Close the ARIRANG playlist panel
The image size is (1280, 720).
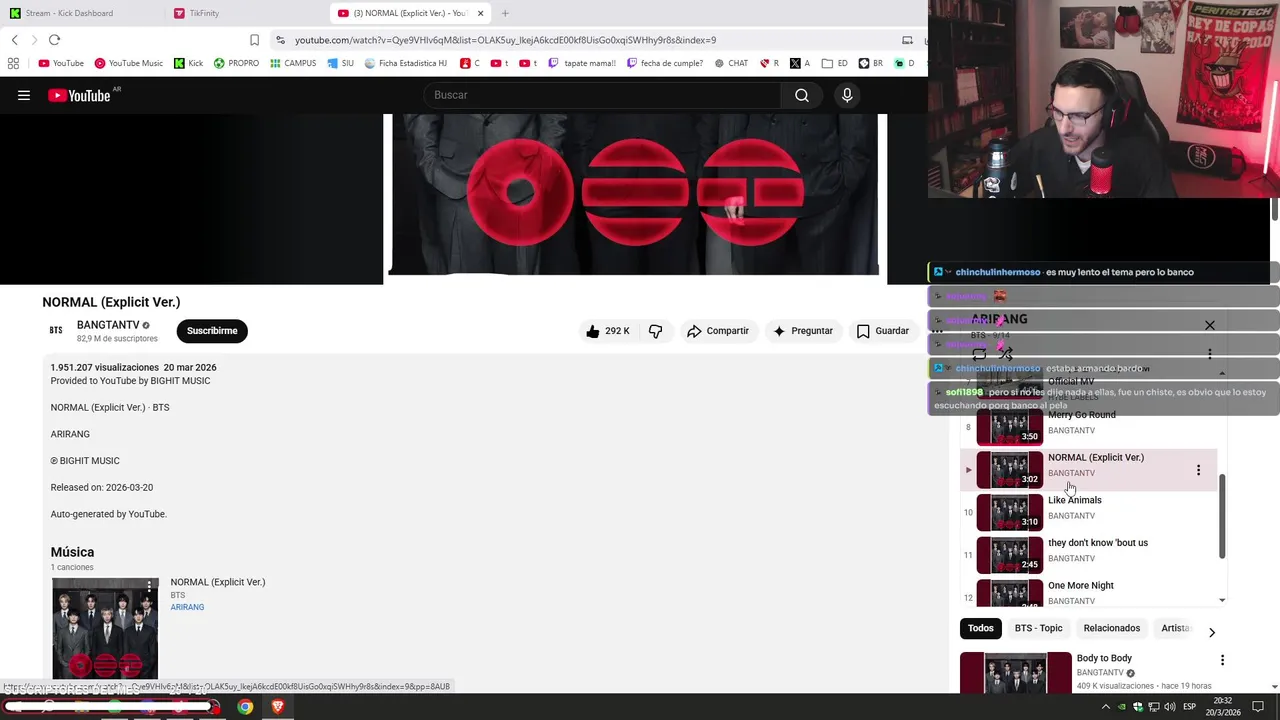(x=1210, y=325)
